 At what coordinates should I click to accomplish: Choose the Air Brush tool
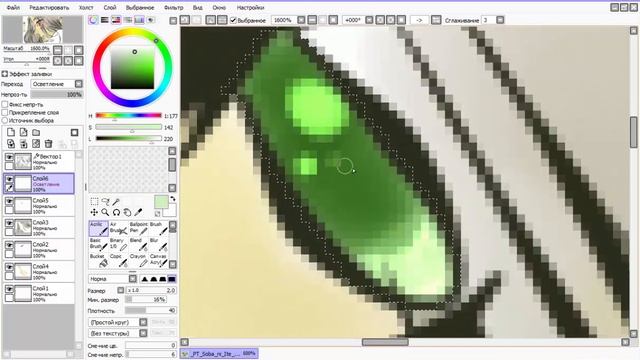tap(118, 229)
